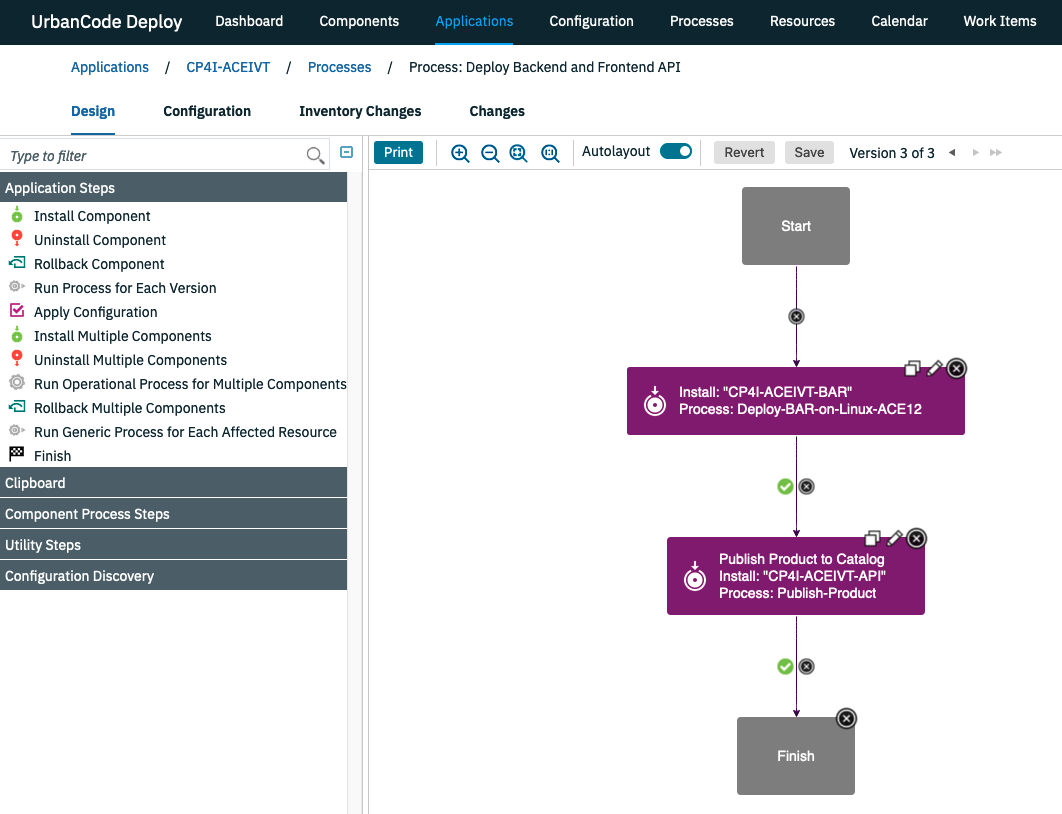Copy the Deploy-BAR-on-Linux-ACE12 step

[x=912, y=368]
